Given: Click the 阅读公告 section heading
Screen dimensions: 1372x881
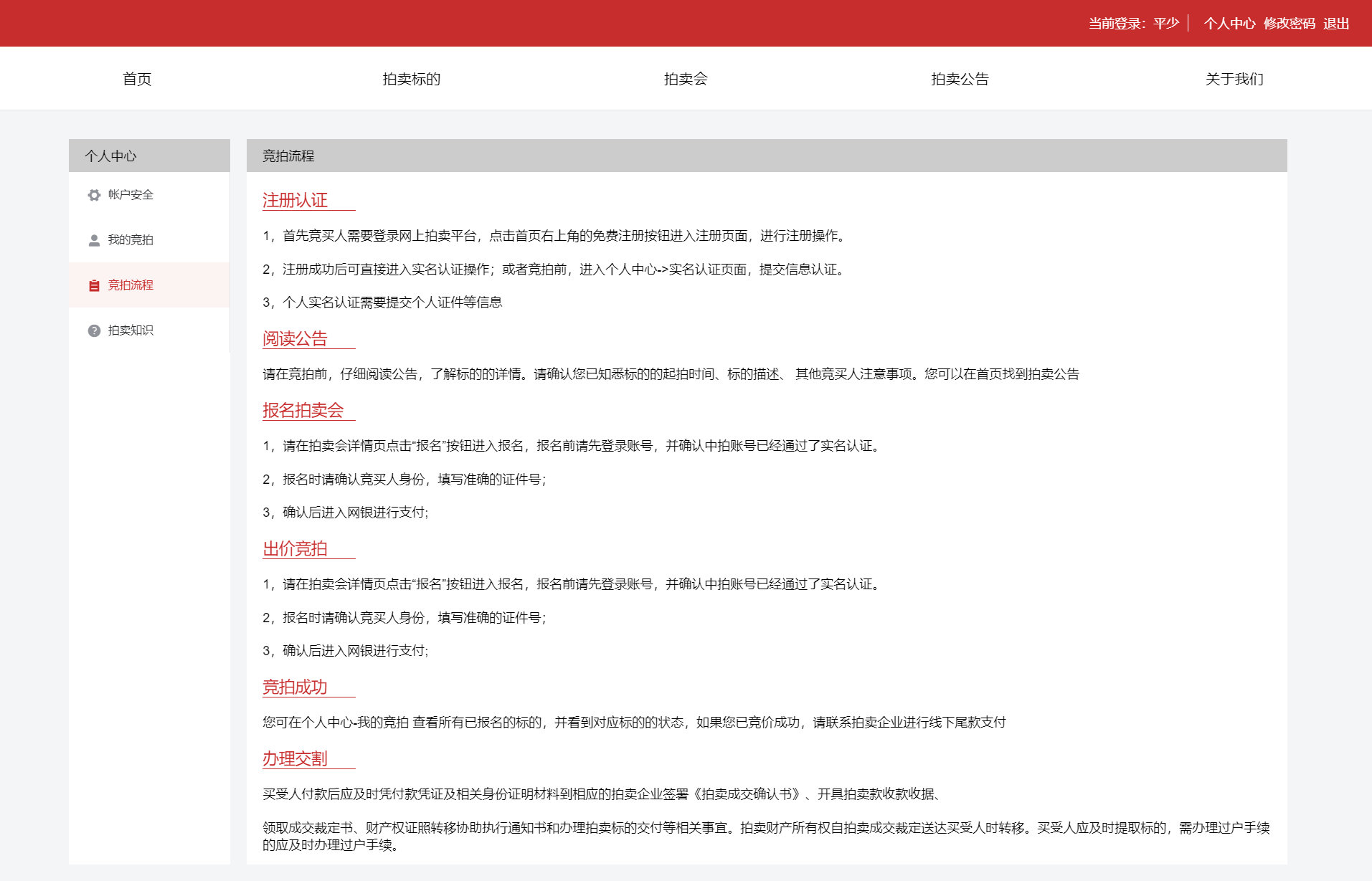Looking at the screenshot, I should (295, 338).
